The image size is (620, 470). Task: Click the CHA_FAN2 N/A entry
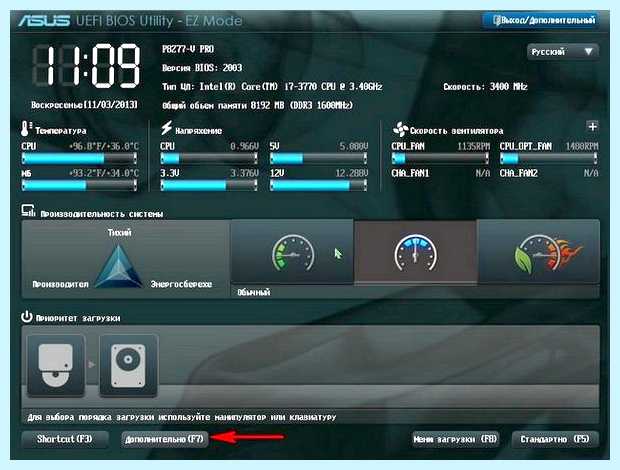tap(549, 173)
